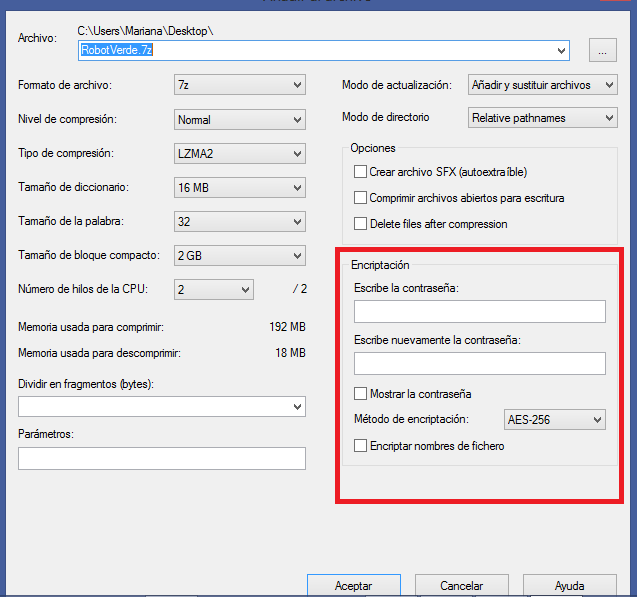Click the Escribe la contraseña field
This screenshot has height=597, width=637.
click(x=479, y=311)
